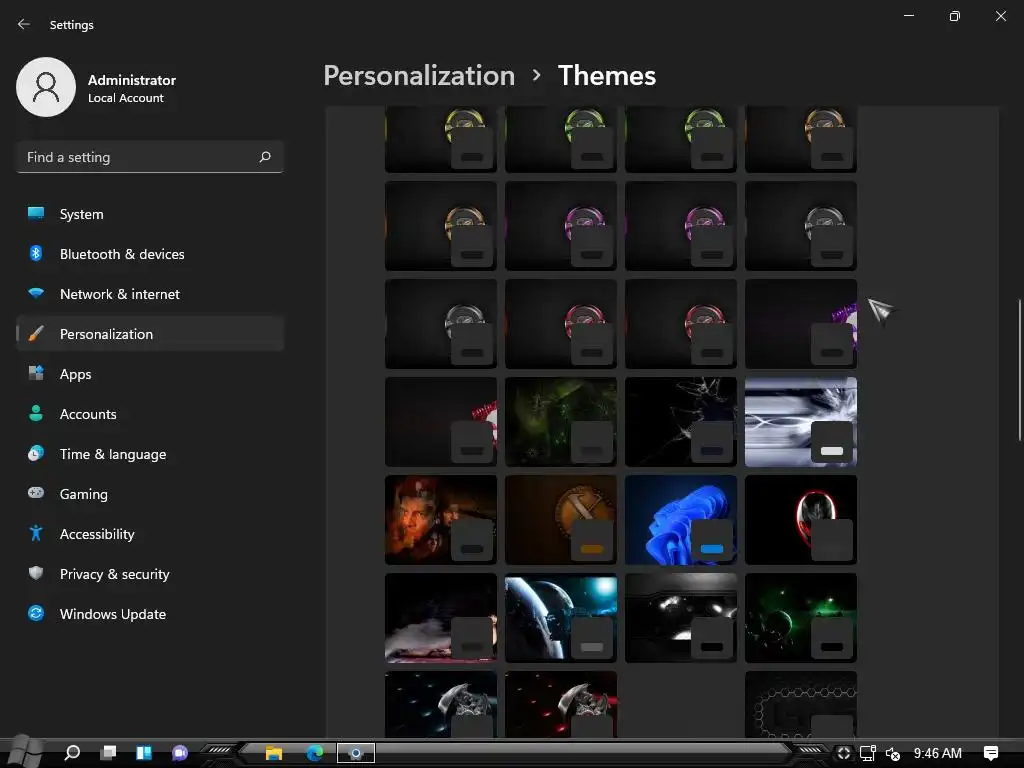The image size is (1024, 768).
Task: Apply the green nebula planet theme
Action: 801,618
